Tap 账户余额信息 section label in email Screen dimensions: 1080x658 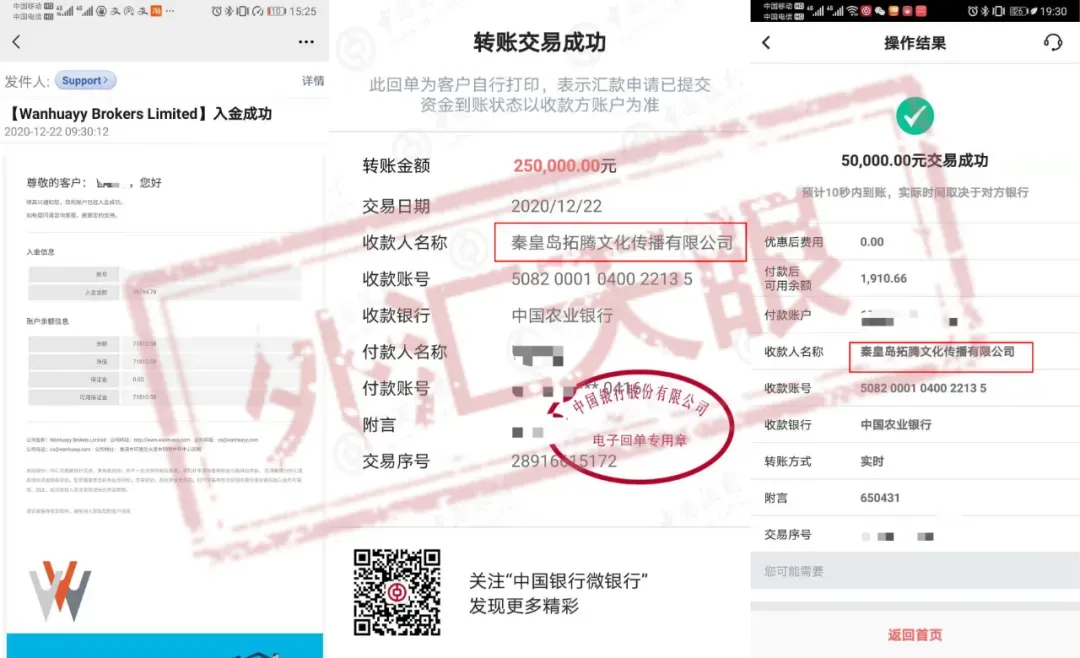click(x=48, y=321)
